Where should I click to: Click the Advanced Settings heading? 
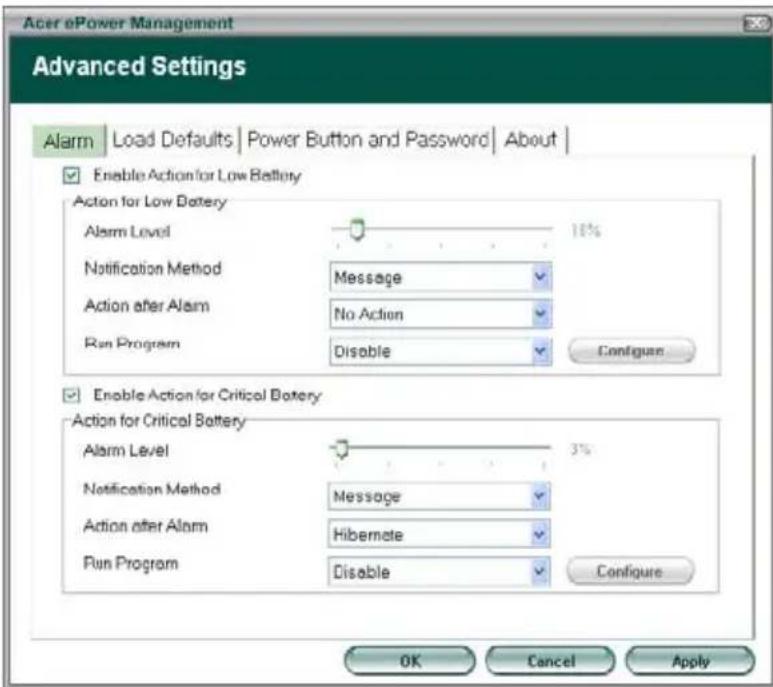[139, 67]
